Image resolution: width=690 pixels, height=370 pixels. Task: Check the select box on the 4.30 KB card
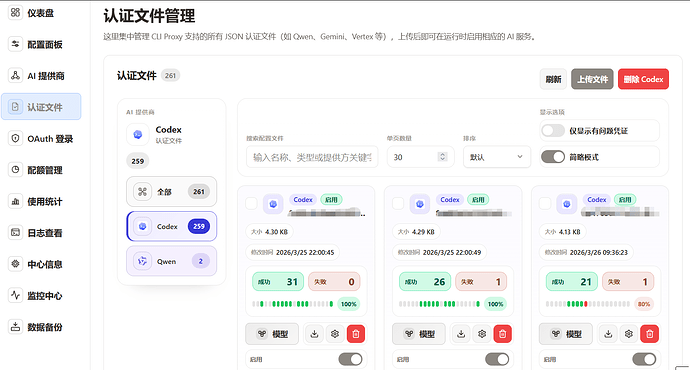point(251,203)
